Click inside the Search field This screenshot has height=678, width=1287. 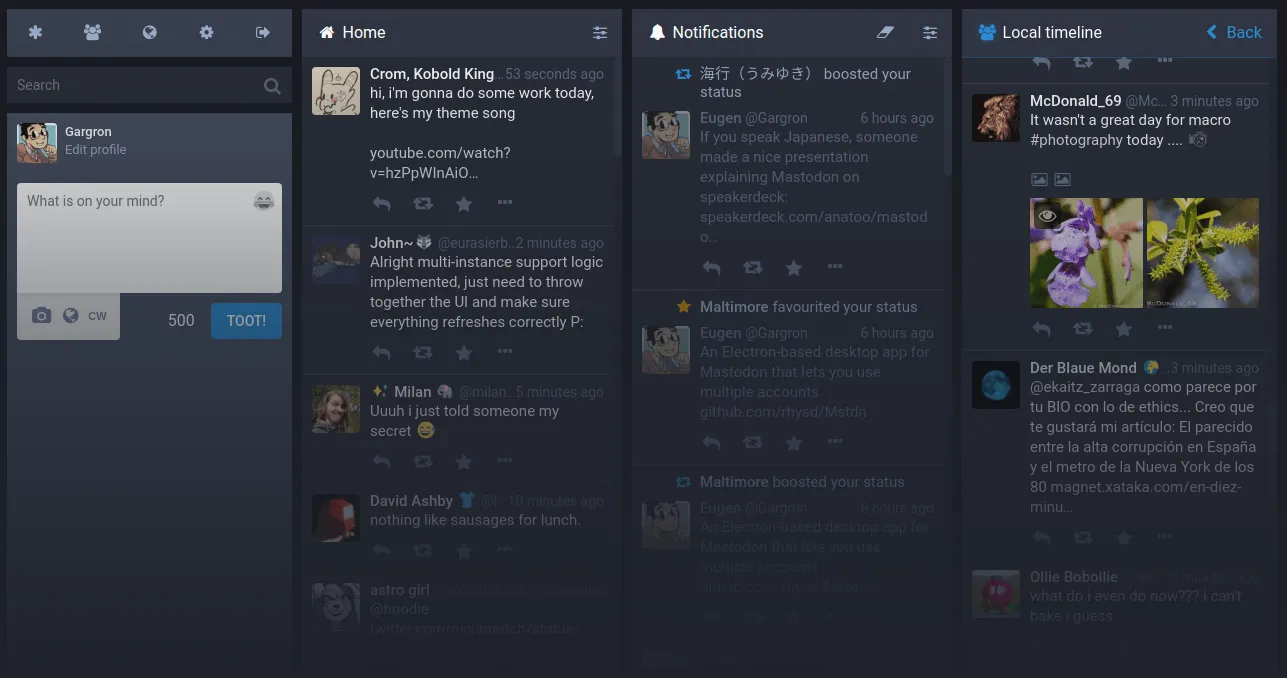[130, 85]
